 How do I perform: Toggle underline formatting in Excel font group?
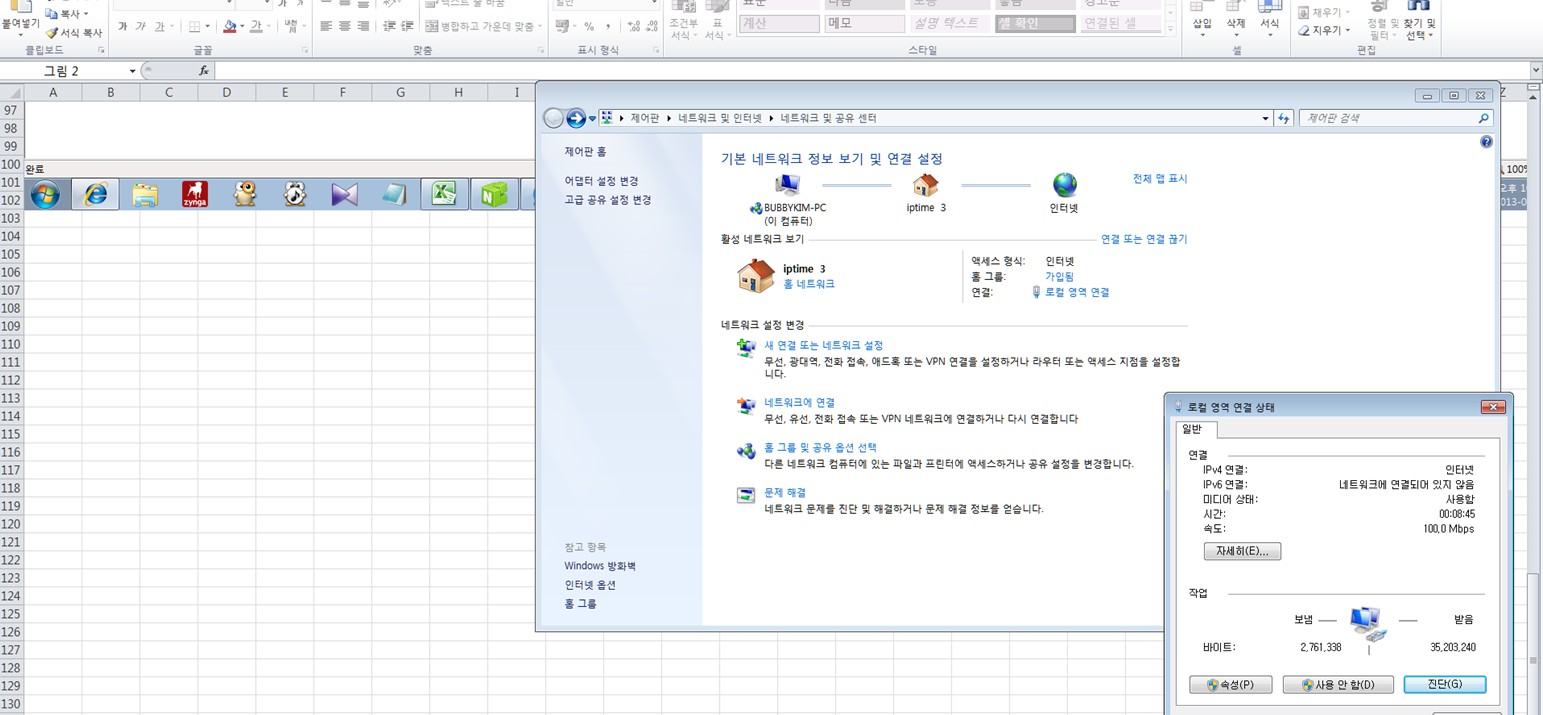tap(159, 27)
